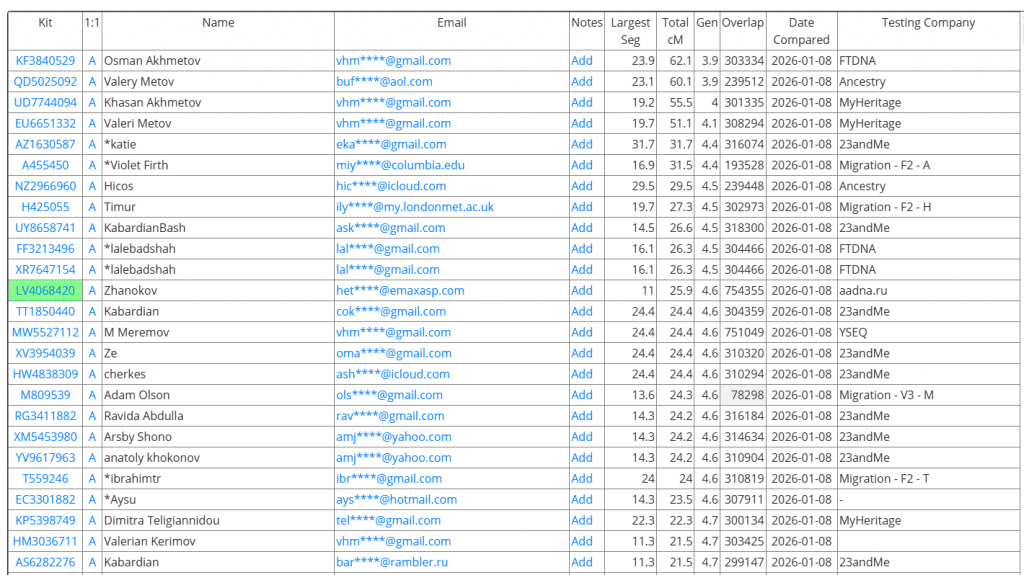The height and width of the screenshot is (575, 1024).
Task: Click the Total cM column header
Action: [675, 31]
